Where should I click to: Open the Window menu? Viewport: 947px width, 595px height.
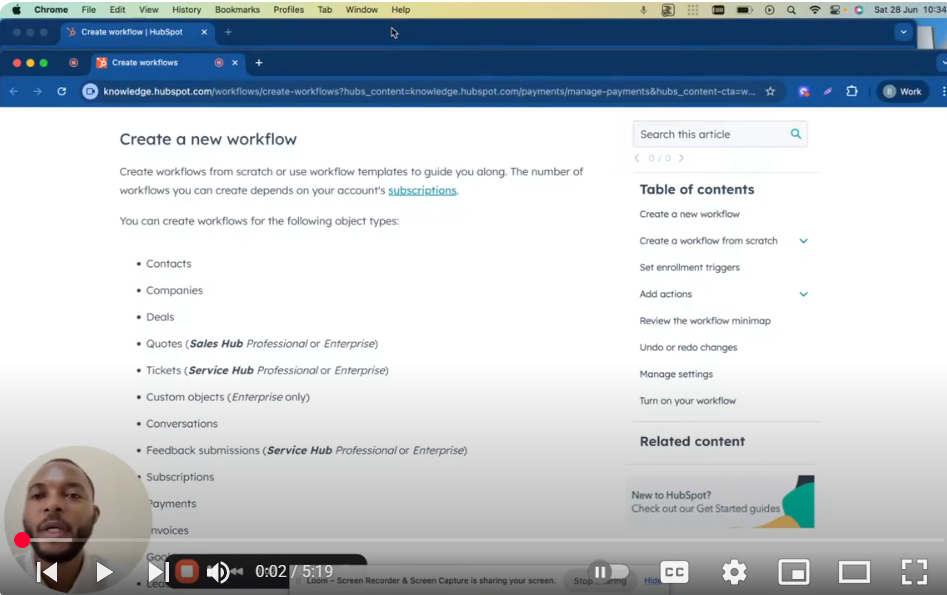pyautogui.click(x=362, y=10)
